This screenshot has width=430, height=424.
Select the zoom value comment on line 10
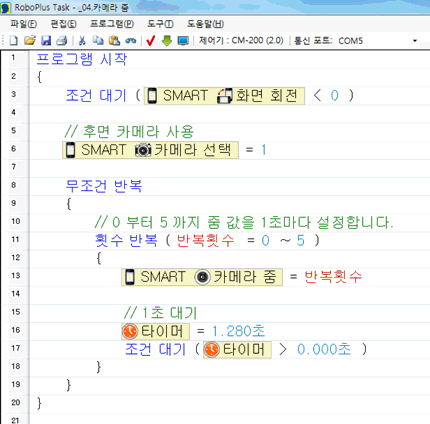[x=244, y=222]
